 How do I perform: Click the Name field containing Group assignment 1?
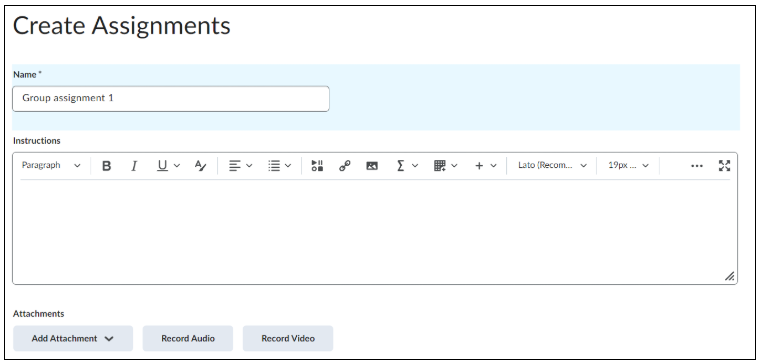[171, 99]
